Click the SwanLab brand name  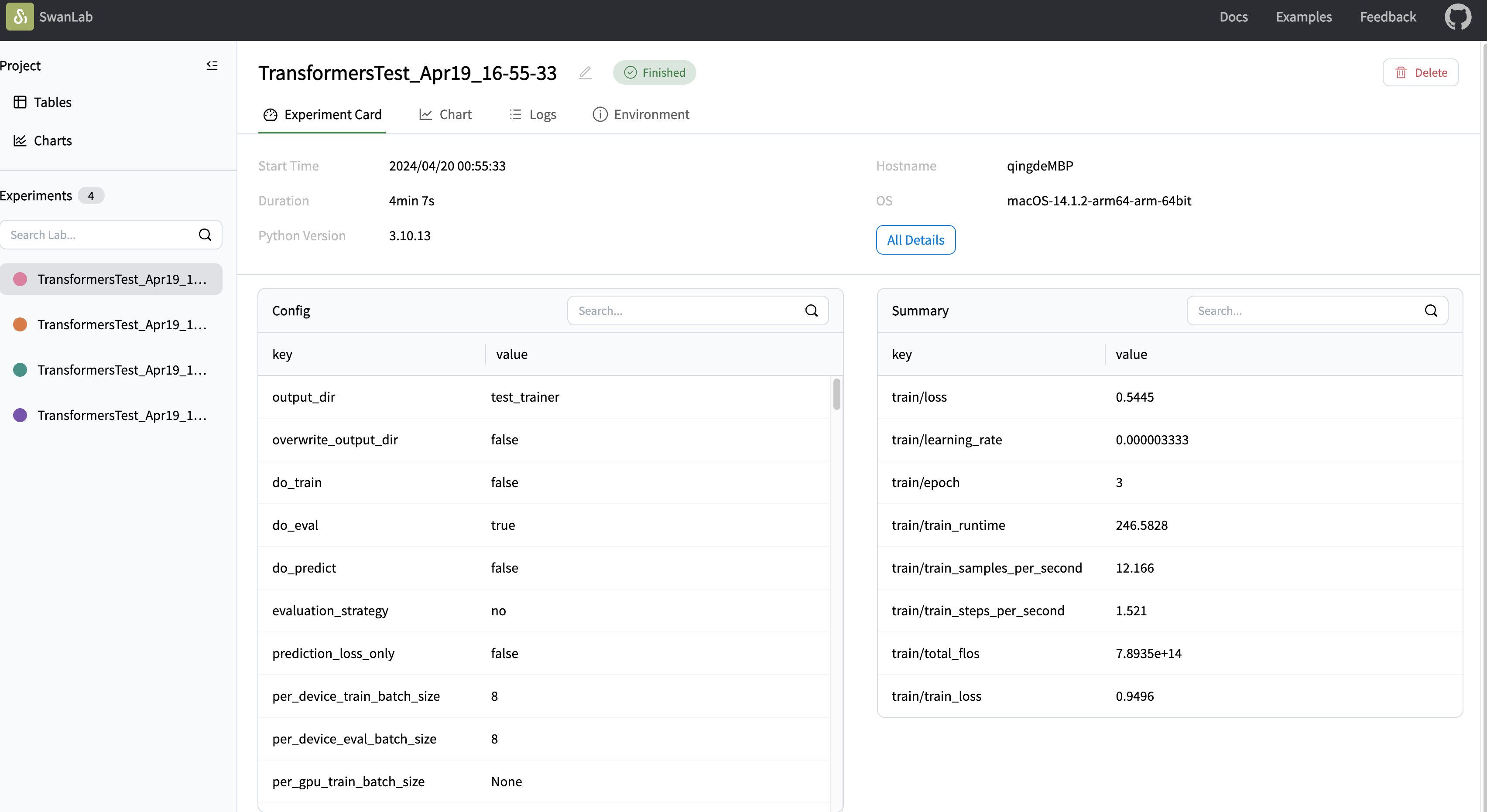[66, 17]
